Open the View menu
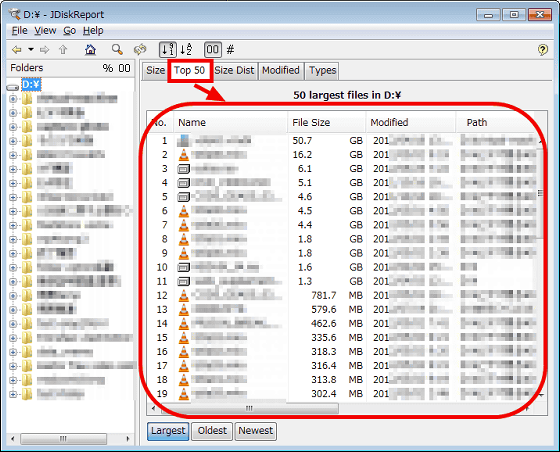 (x=45, y=31)
